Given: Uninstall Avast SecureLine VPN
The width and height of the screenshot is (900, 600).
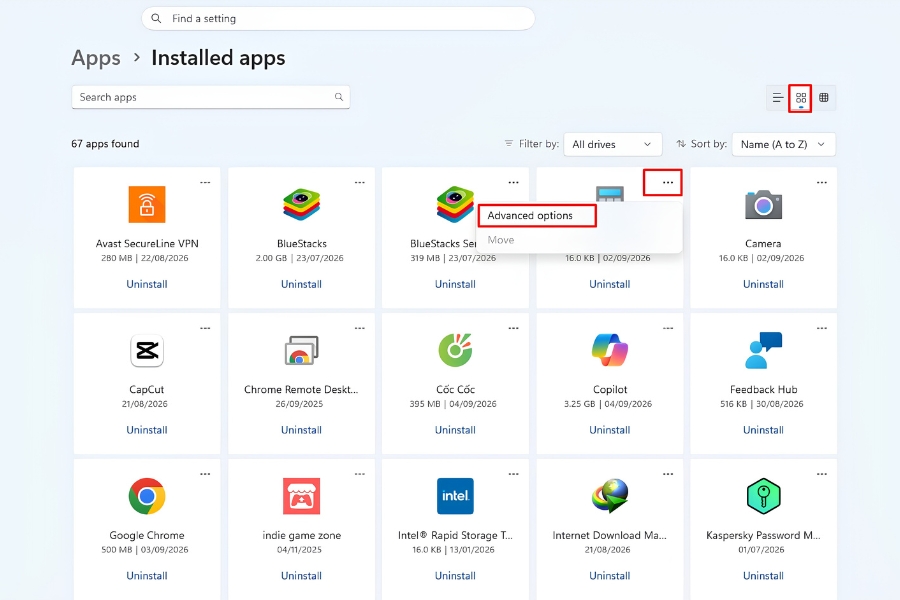Looking at the screenshot, I should coord(147,284).
